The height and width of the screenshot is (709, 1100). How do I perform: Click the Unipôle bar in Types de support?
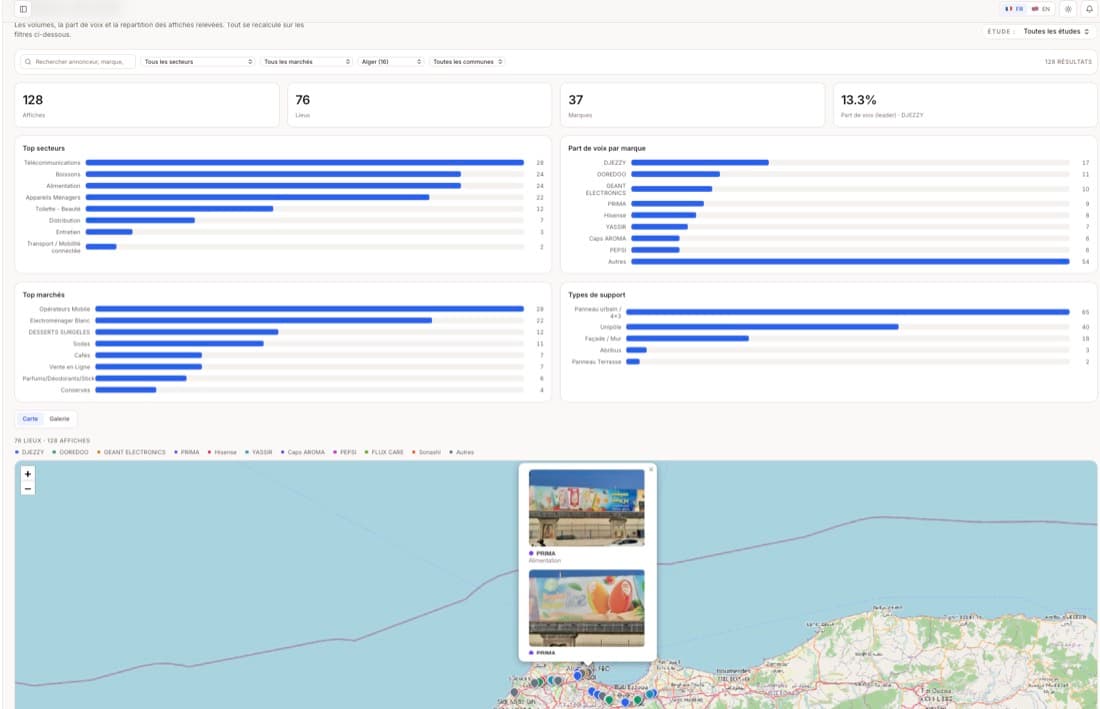(762, 327)
